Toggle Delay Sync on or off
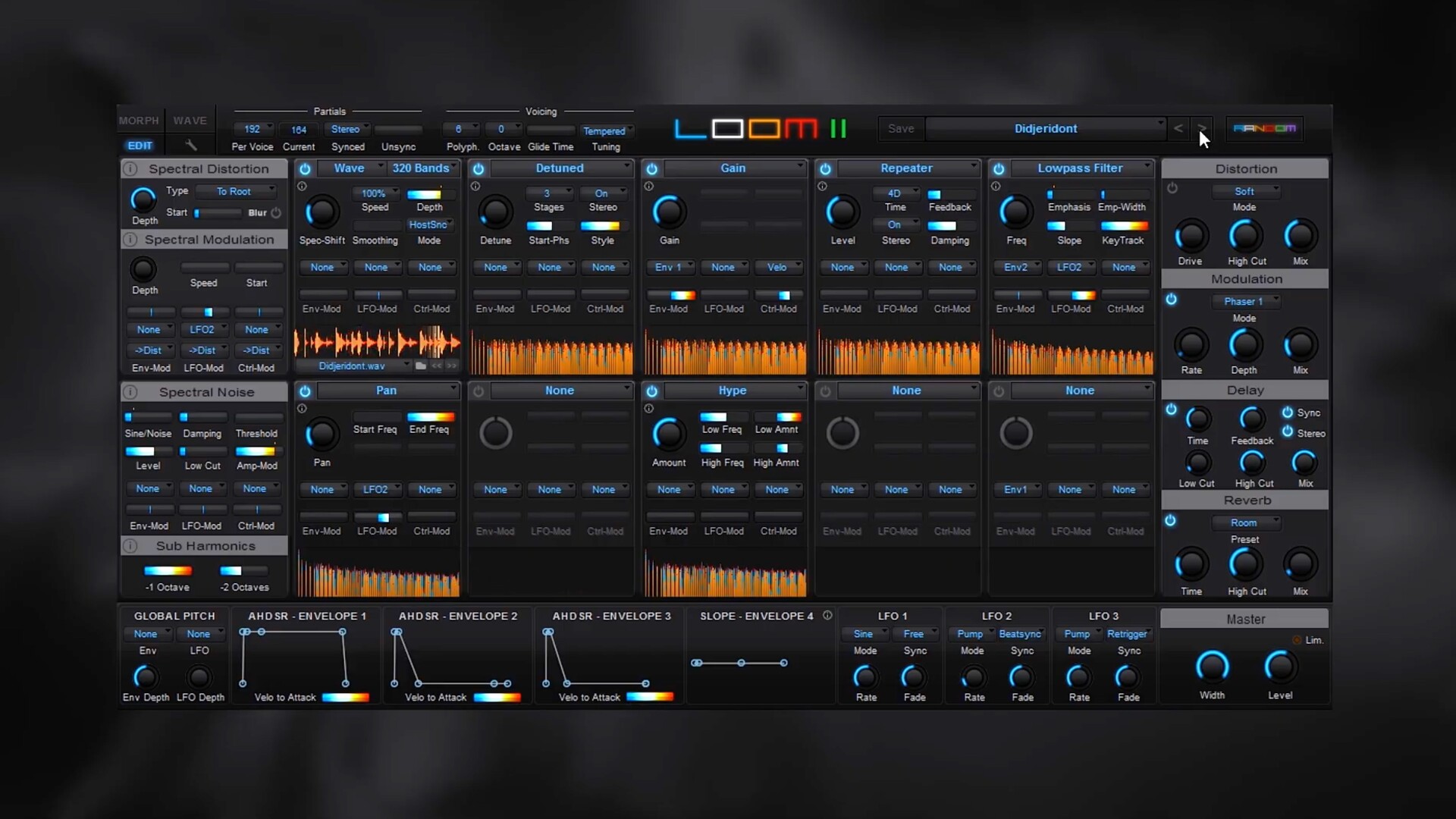 pos(1288,413)
